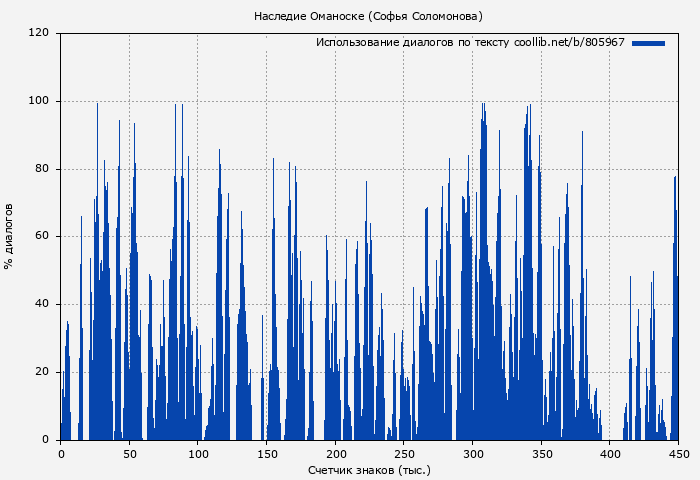Click the y-axis tick label 20
This screenshot has width=700, height=480.
pyautogui.click(x=42, y=372)
